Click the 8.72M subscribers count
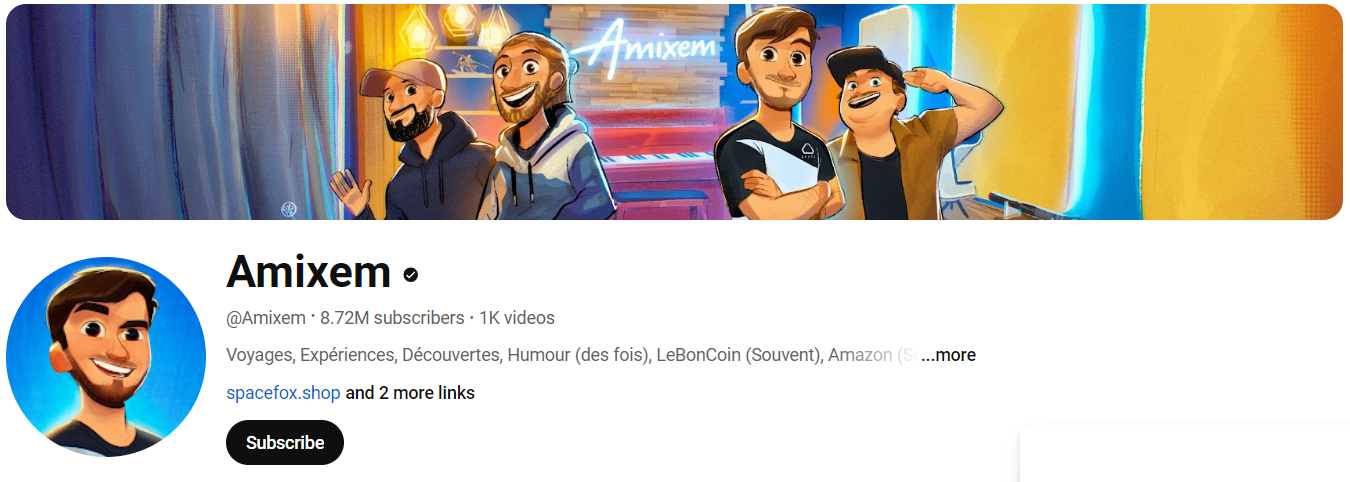The image size is (1350, 482). click(x=392, y=318)
